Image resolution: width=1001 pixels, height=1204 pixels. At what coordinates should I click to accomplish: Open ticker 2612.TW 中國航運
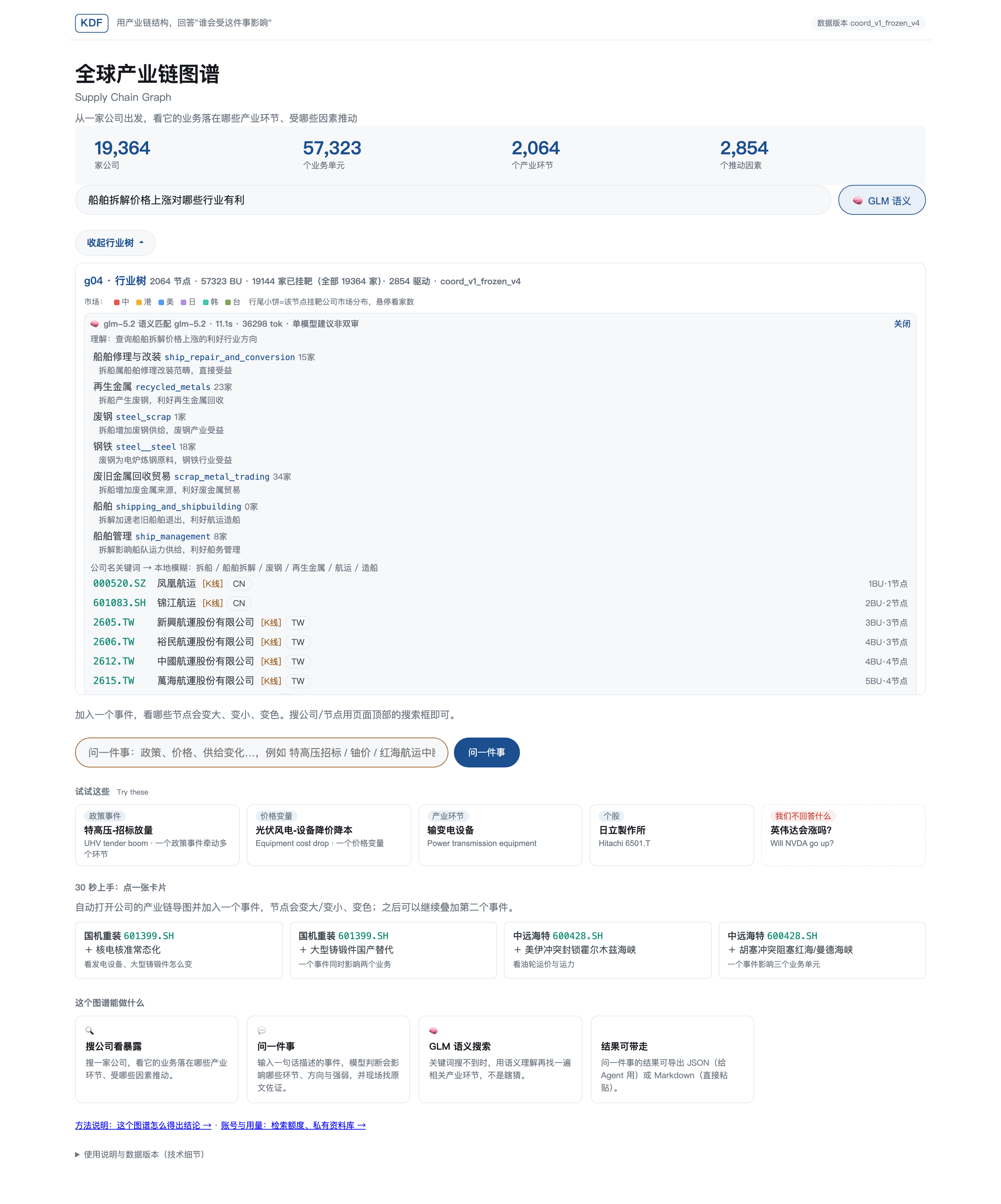pyautogui.click(x=114, y=662)
